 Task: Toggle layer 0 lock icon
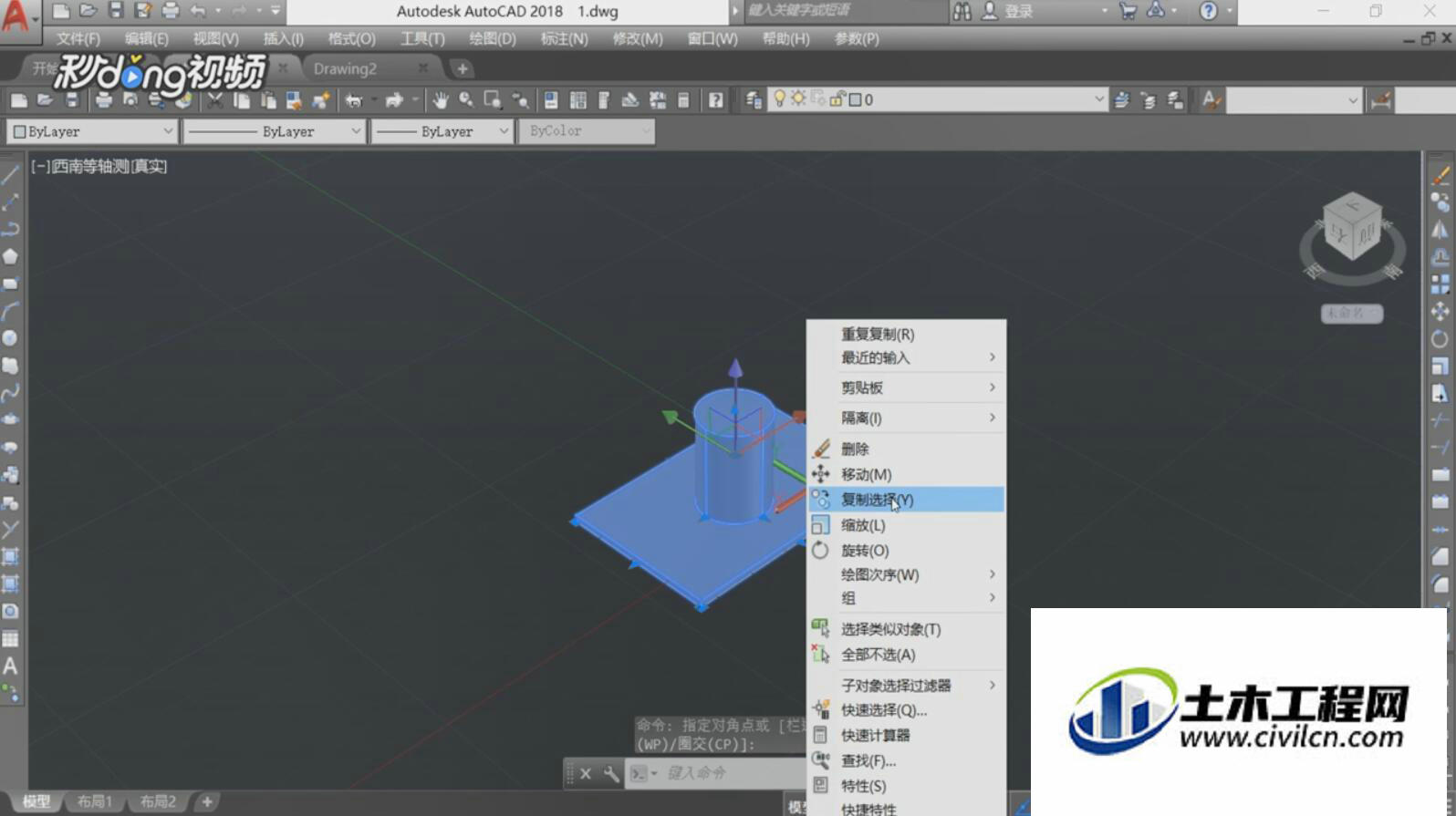(837, 98)
